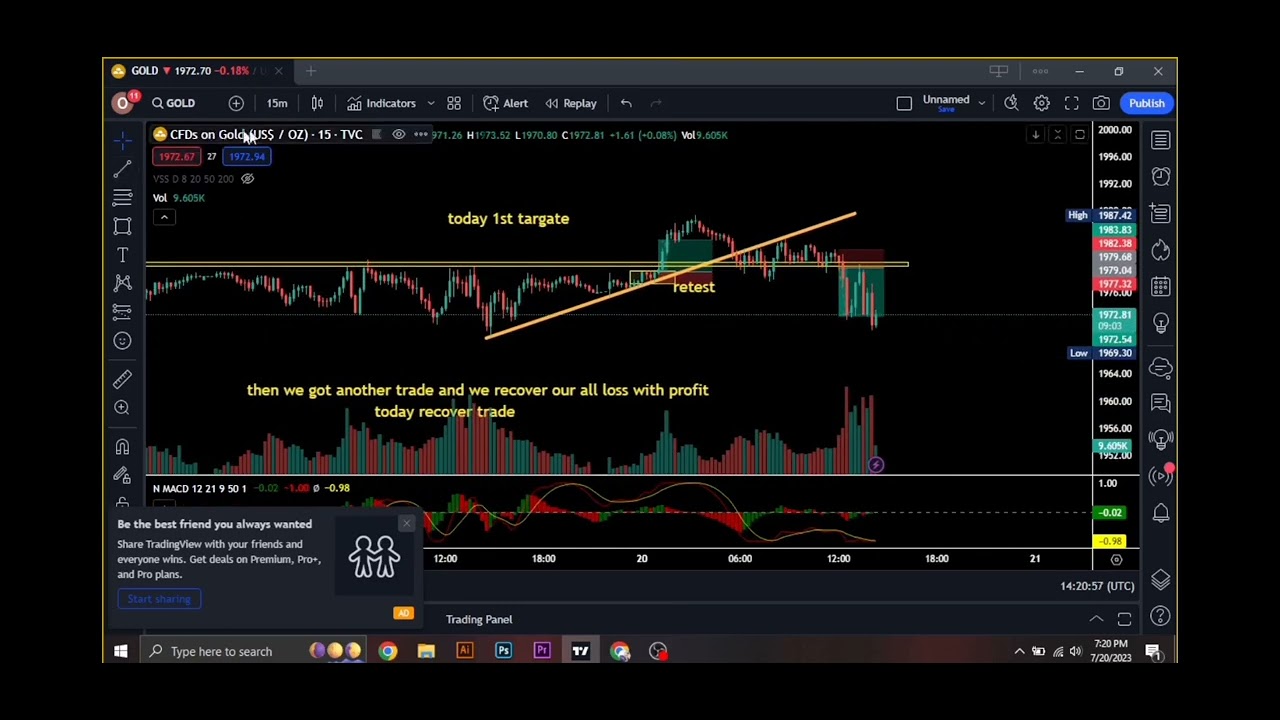Collapse the main chart pane
The width and height of the screenshot is (1280, 720).
[x=1058, y=135]
